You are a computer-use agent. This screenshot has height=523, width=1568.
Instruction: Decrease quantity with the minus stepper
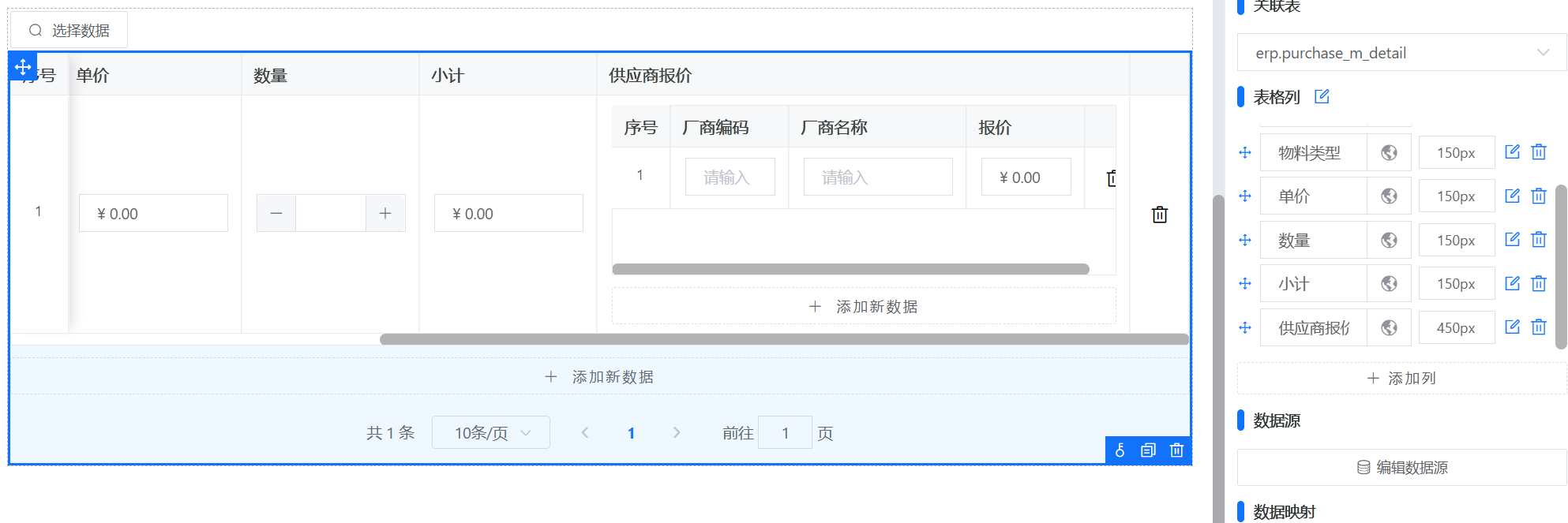pos(276,214)
